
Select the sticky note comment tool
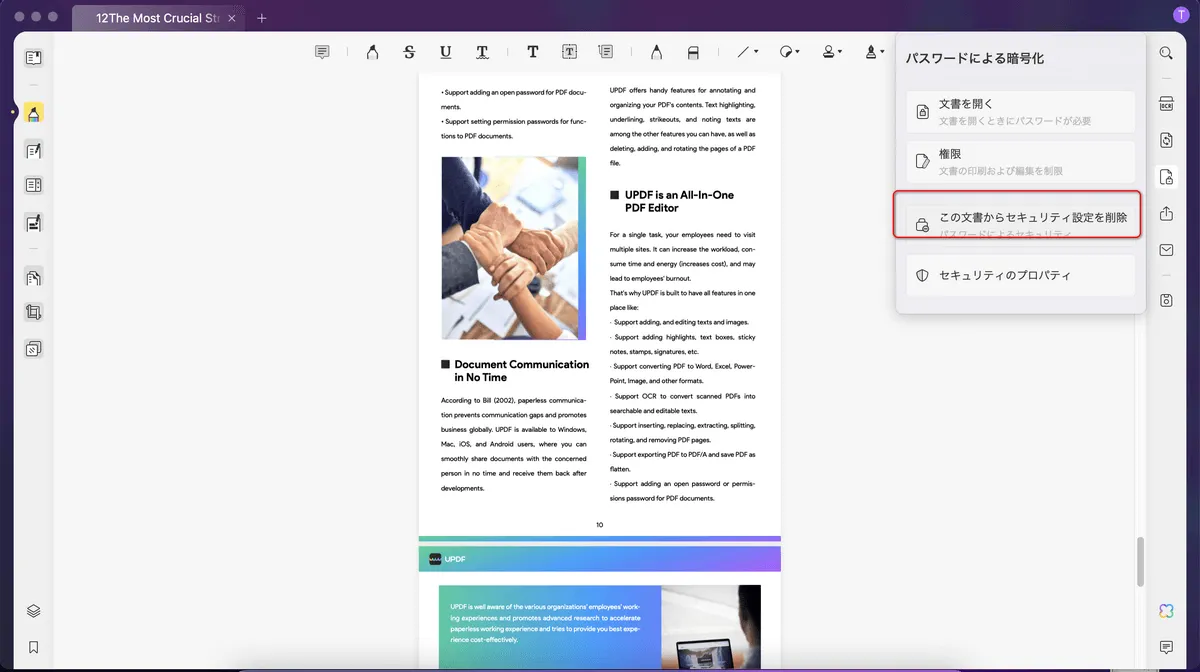(x=322, y=52)
